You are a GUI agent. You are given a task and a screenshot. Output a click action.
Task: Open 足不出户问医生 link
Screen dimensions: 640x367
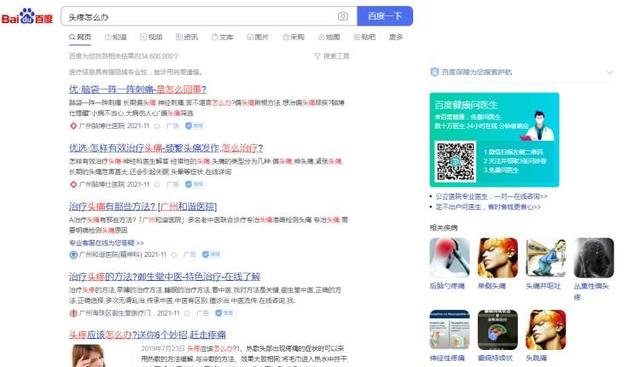[x=488, y=207]
